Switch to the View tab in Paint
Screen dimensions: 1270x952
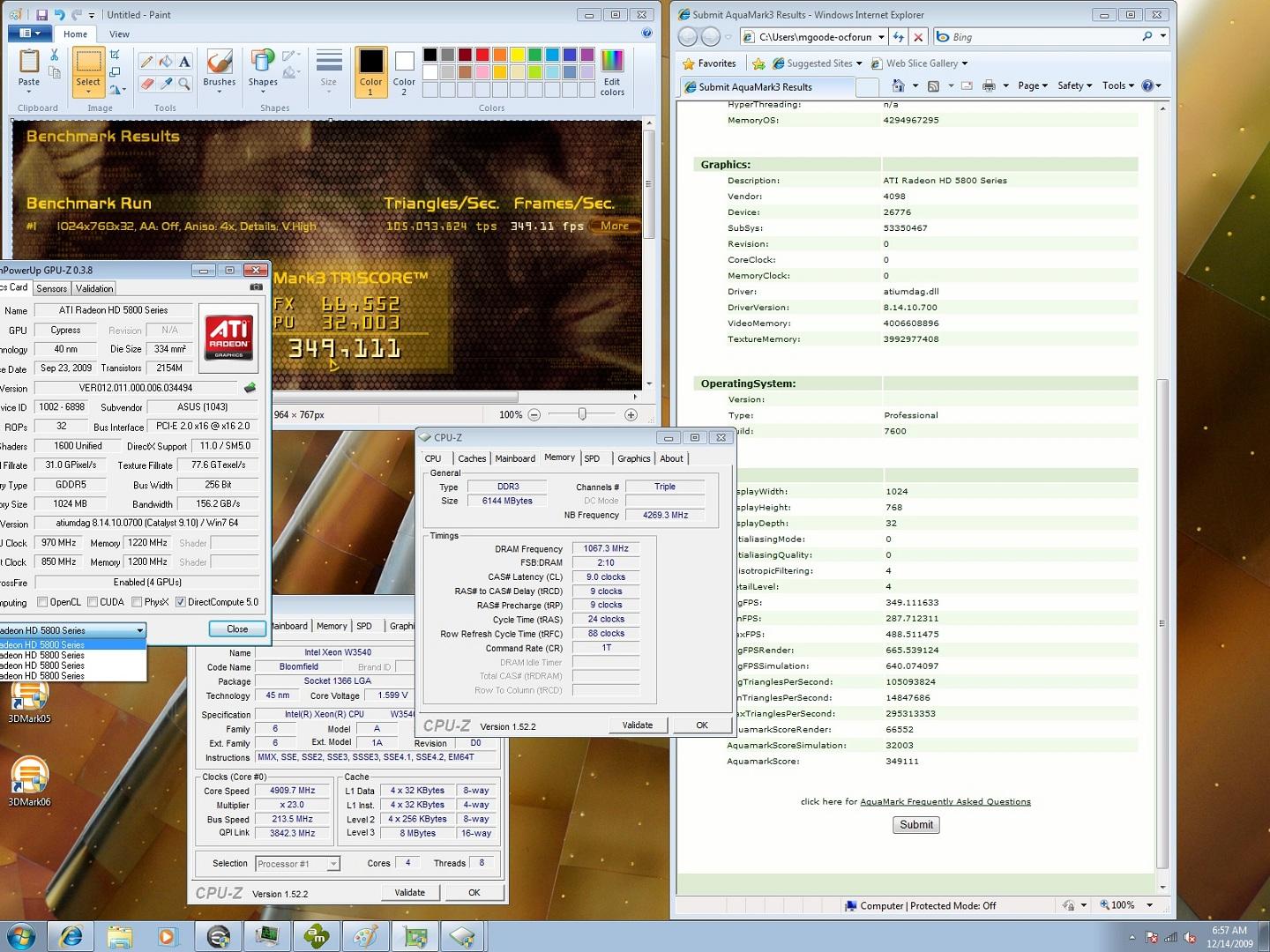(119, 34)
